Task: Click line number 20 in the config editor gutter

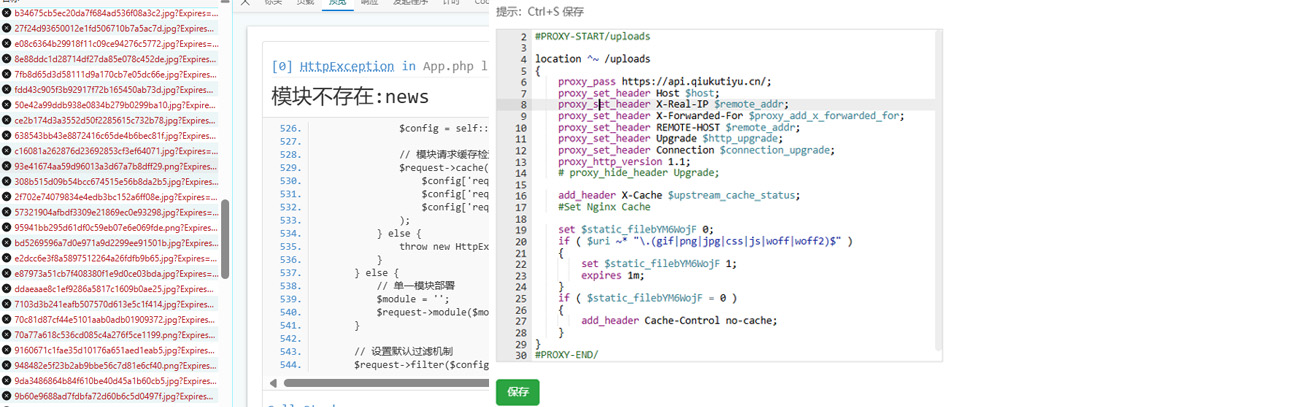Action: point(521,241)
